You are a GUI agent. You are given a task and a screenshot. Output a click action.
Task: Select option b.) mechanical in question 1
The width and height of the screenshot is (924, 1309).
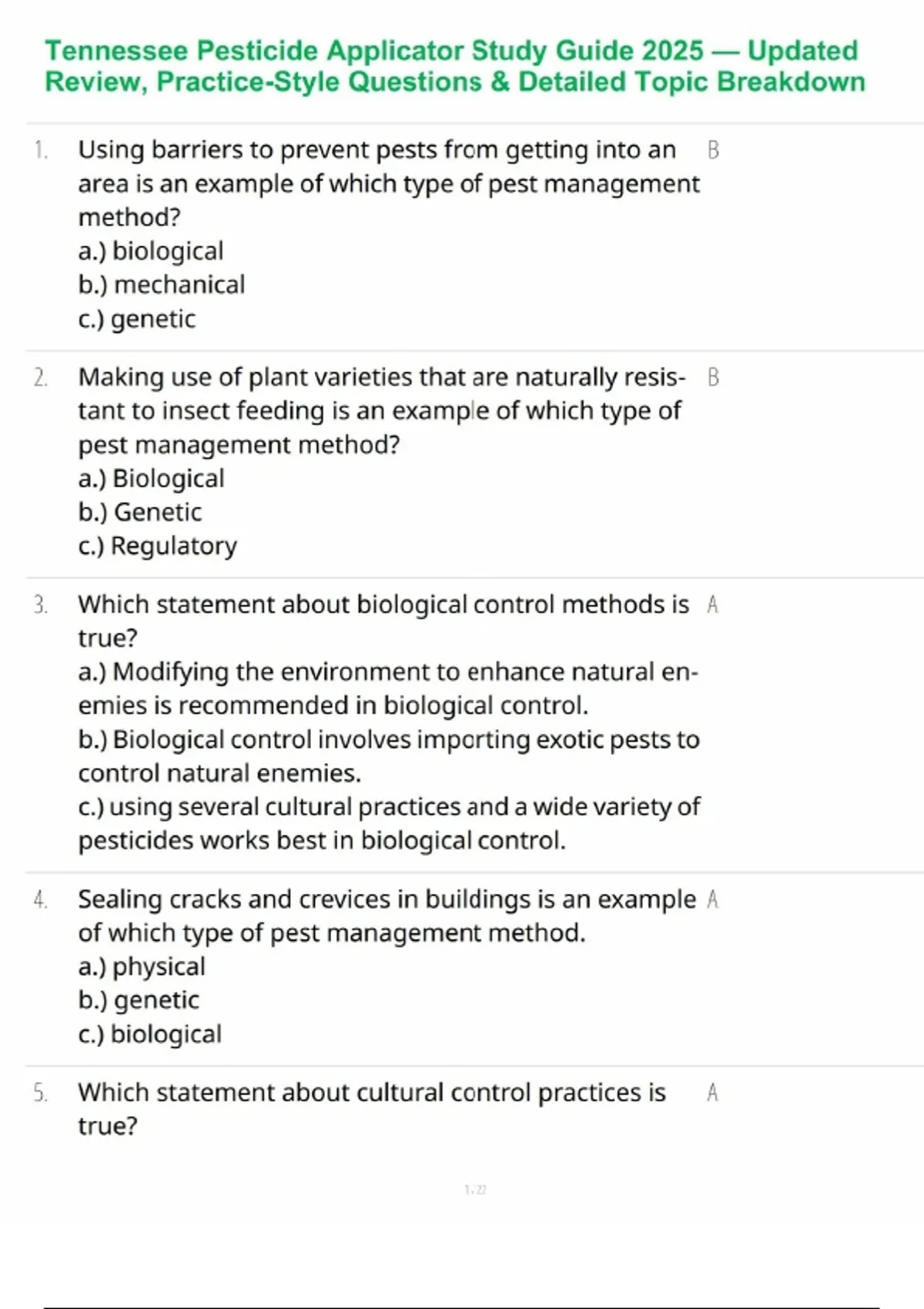(x=162, y=285)
